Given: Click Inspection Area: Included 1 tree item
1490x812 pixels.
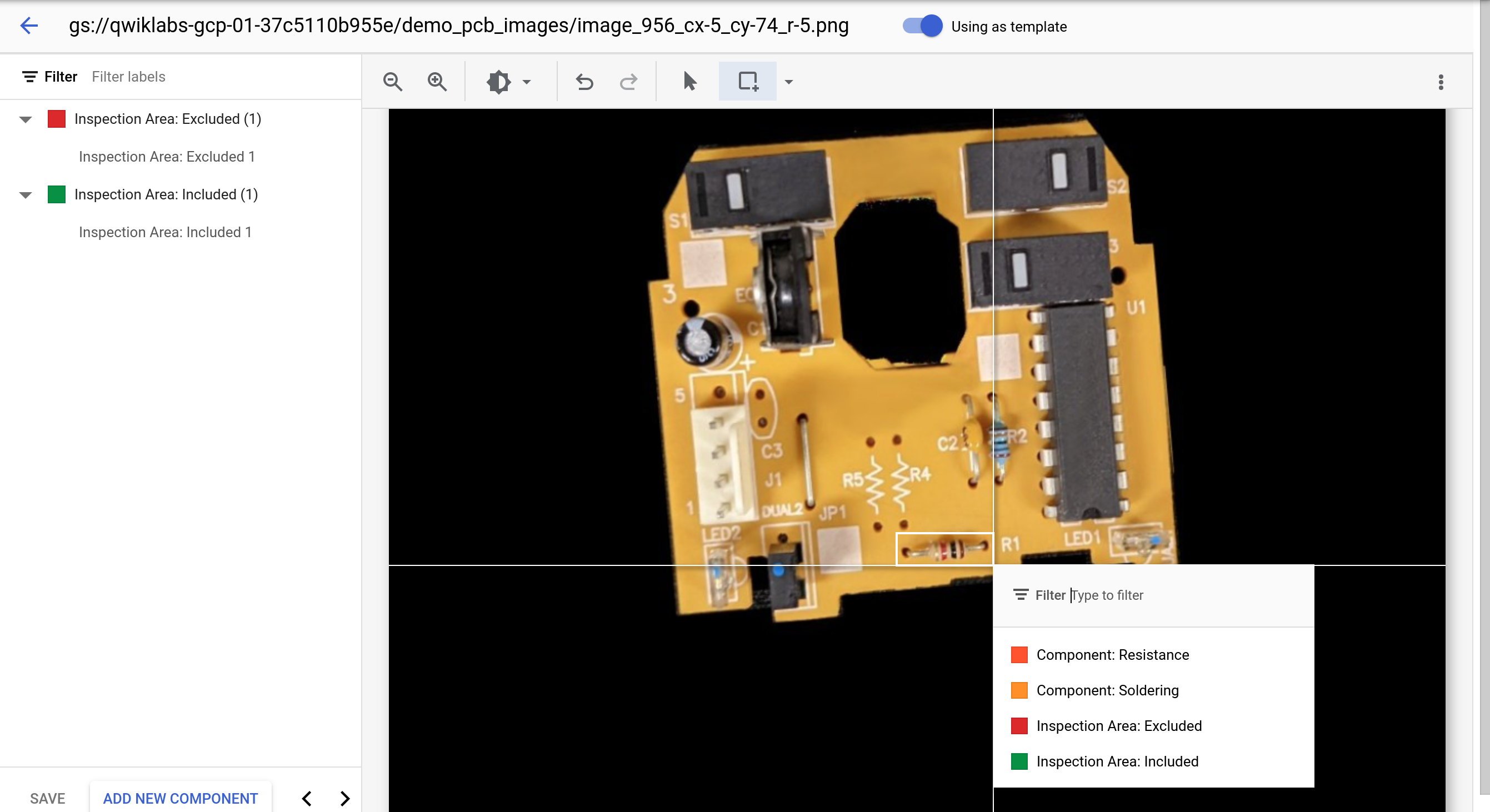Looking at the screenshot, I should coord(166,232).
